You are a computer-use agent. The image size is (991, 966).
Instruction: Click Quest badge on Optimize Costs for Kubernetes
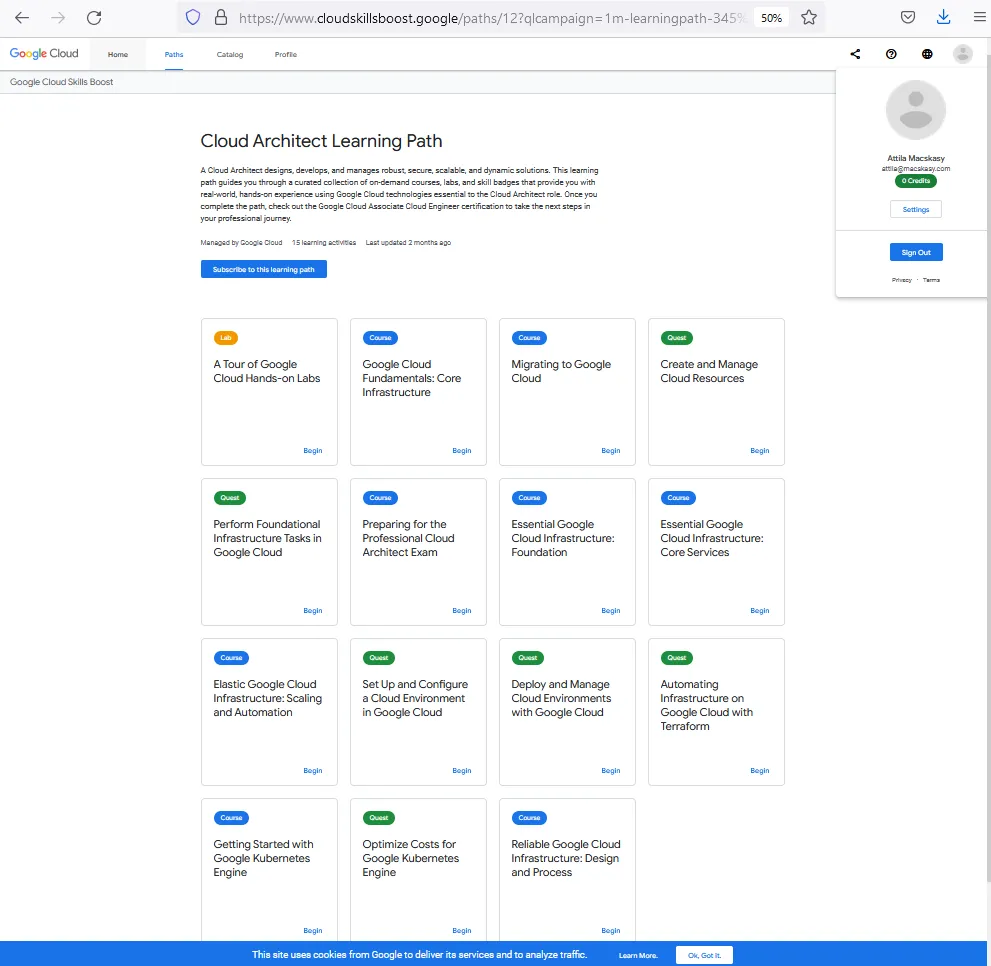pyautogui.click(x=379, y=817)
